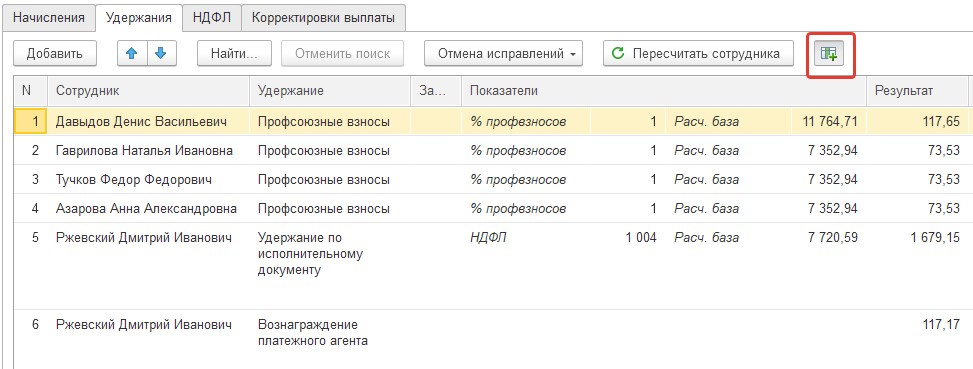Click the Добавить button
The width and height of the screenshot is (973, 369).
(55, 54)
